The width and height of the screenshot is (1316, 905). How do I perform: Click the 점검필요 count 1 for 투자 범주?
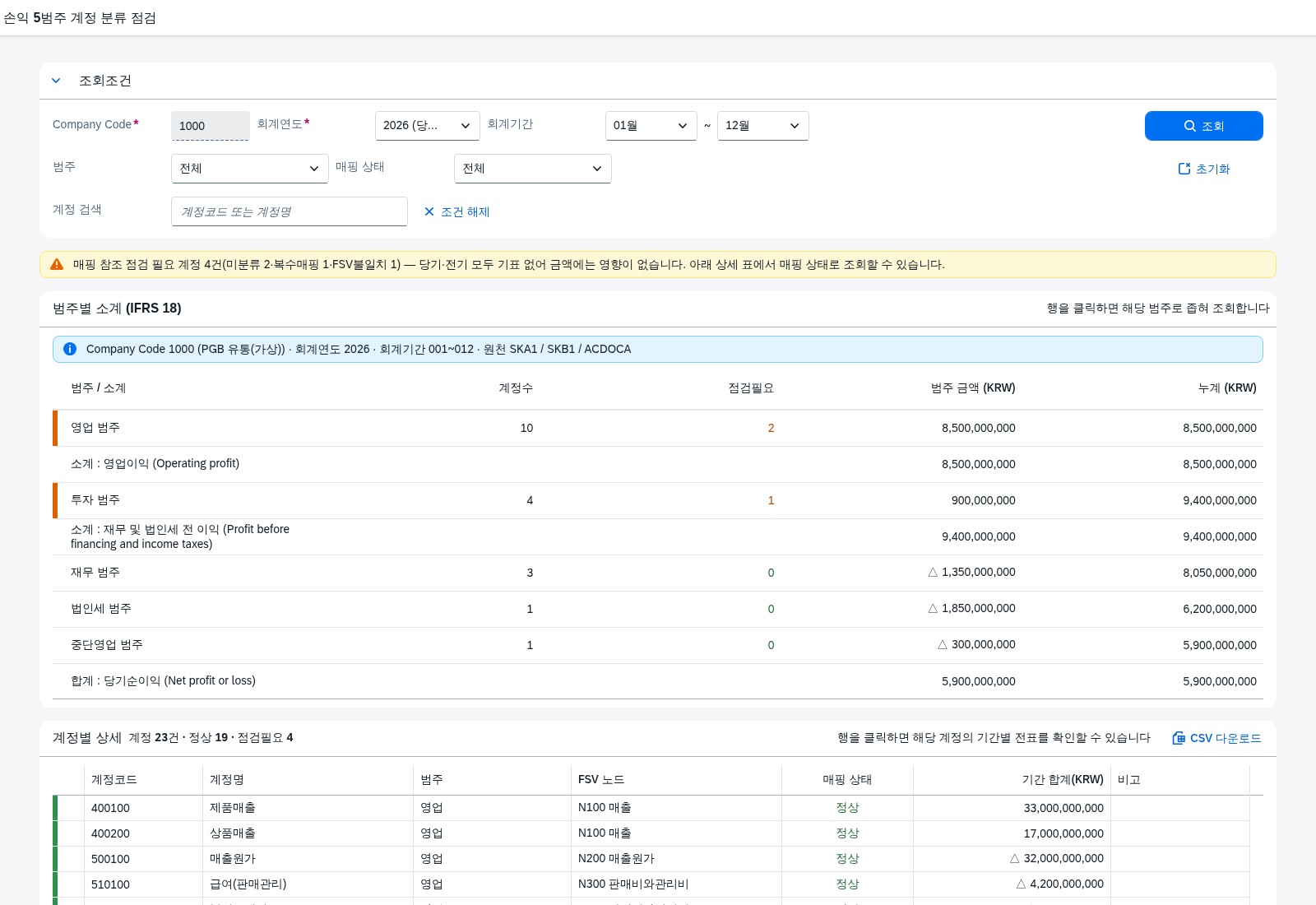click(771, 500)
